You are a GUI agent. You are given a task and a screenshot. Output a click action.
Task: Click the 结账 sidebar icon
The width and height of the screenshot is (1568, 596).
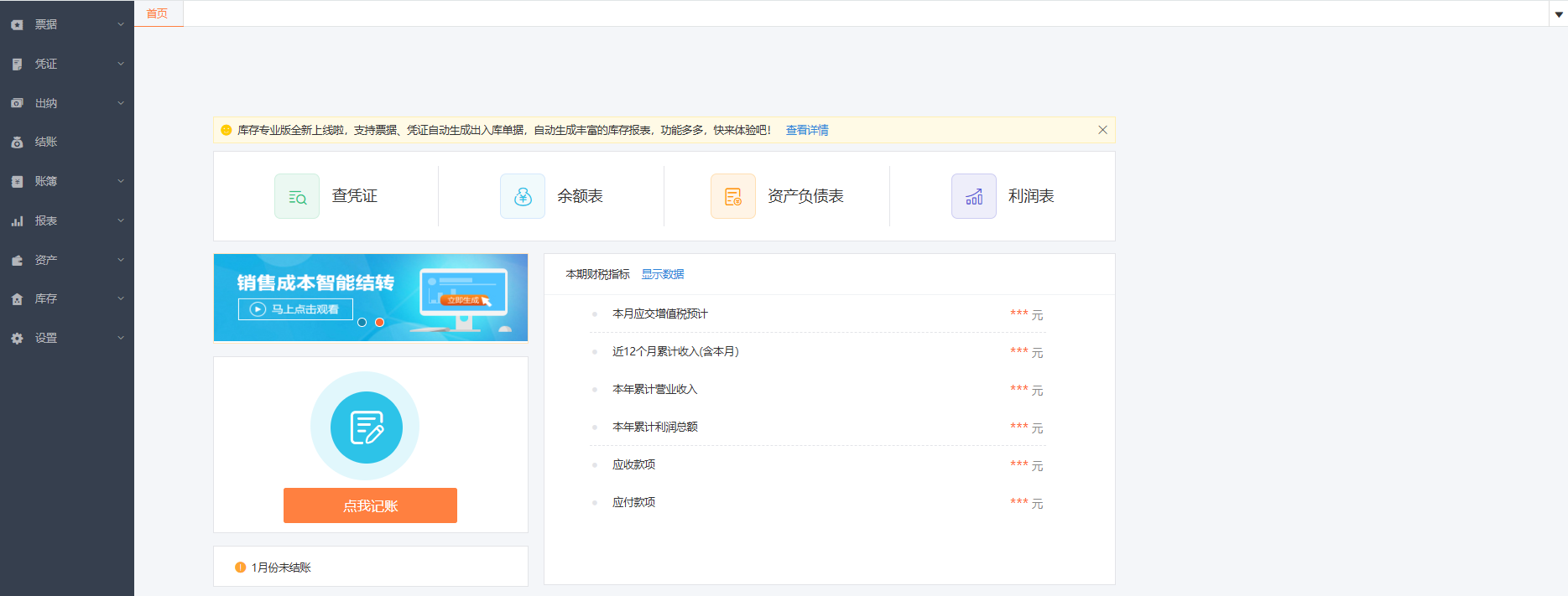point(17,143)
